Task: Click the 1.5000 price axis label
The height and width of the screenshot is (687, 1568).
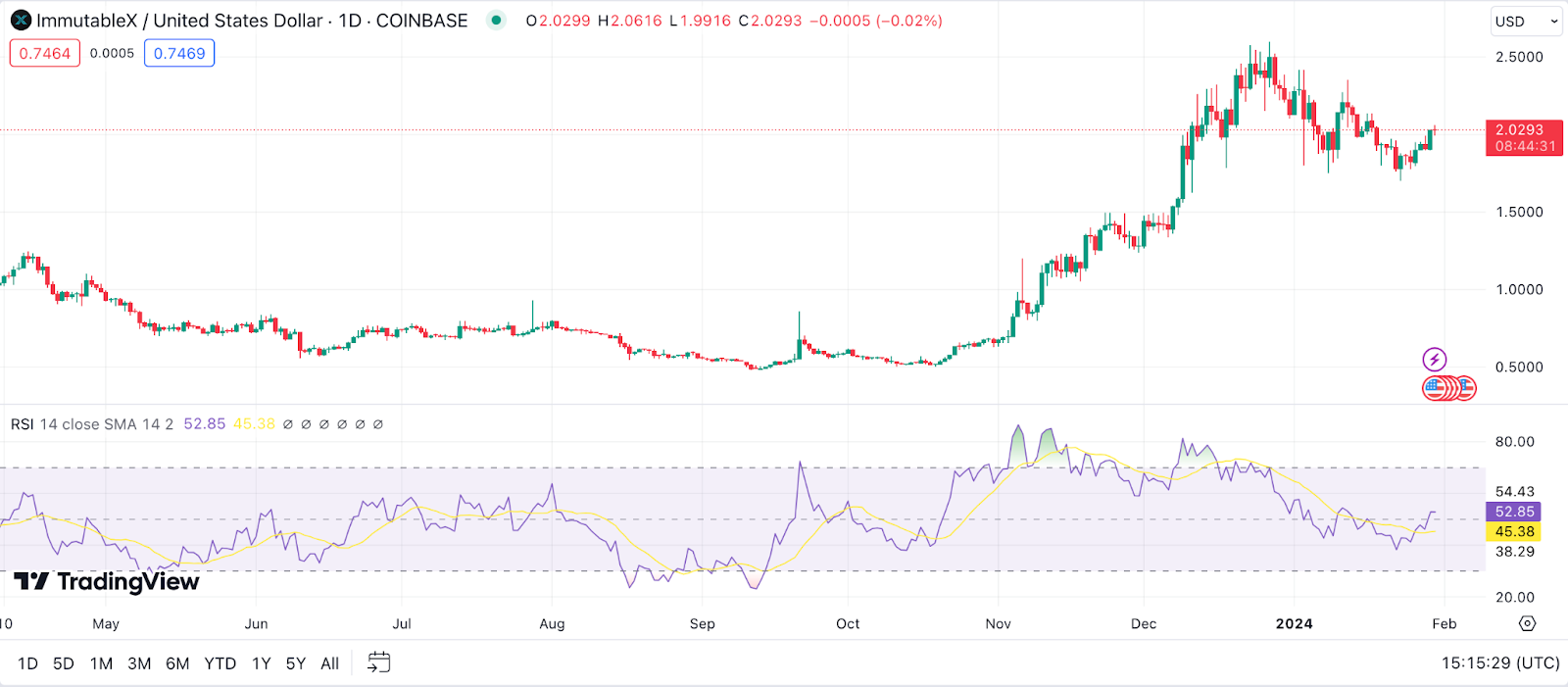Action: [x=1519, y=212]
